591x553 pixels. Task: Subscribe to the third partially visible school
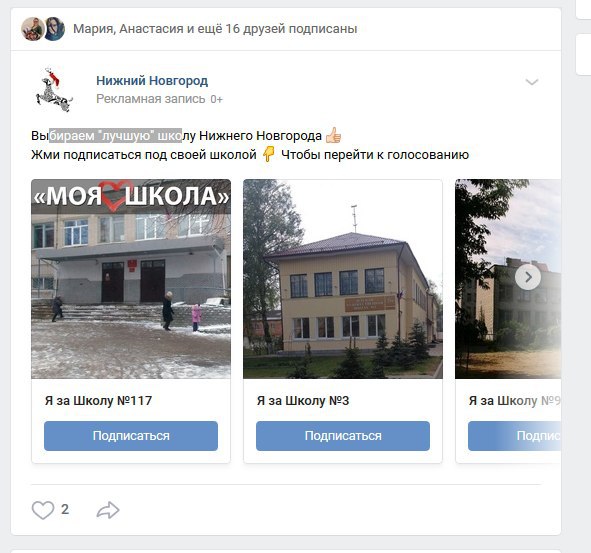pos(514,436)
